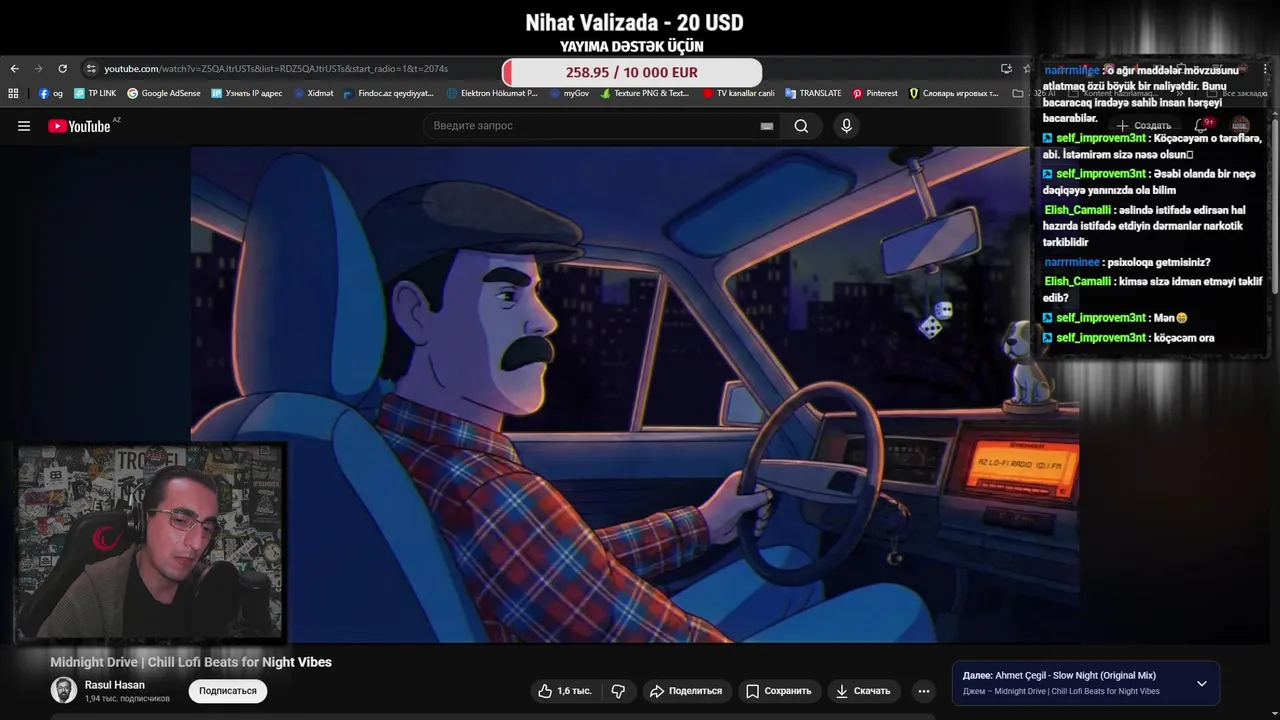Open the Google AdSense bookmark
Image resolution: width=1280 pixels, height=720 pixels.
pyautogui.click(x=164, y=93)
